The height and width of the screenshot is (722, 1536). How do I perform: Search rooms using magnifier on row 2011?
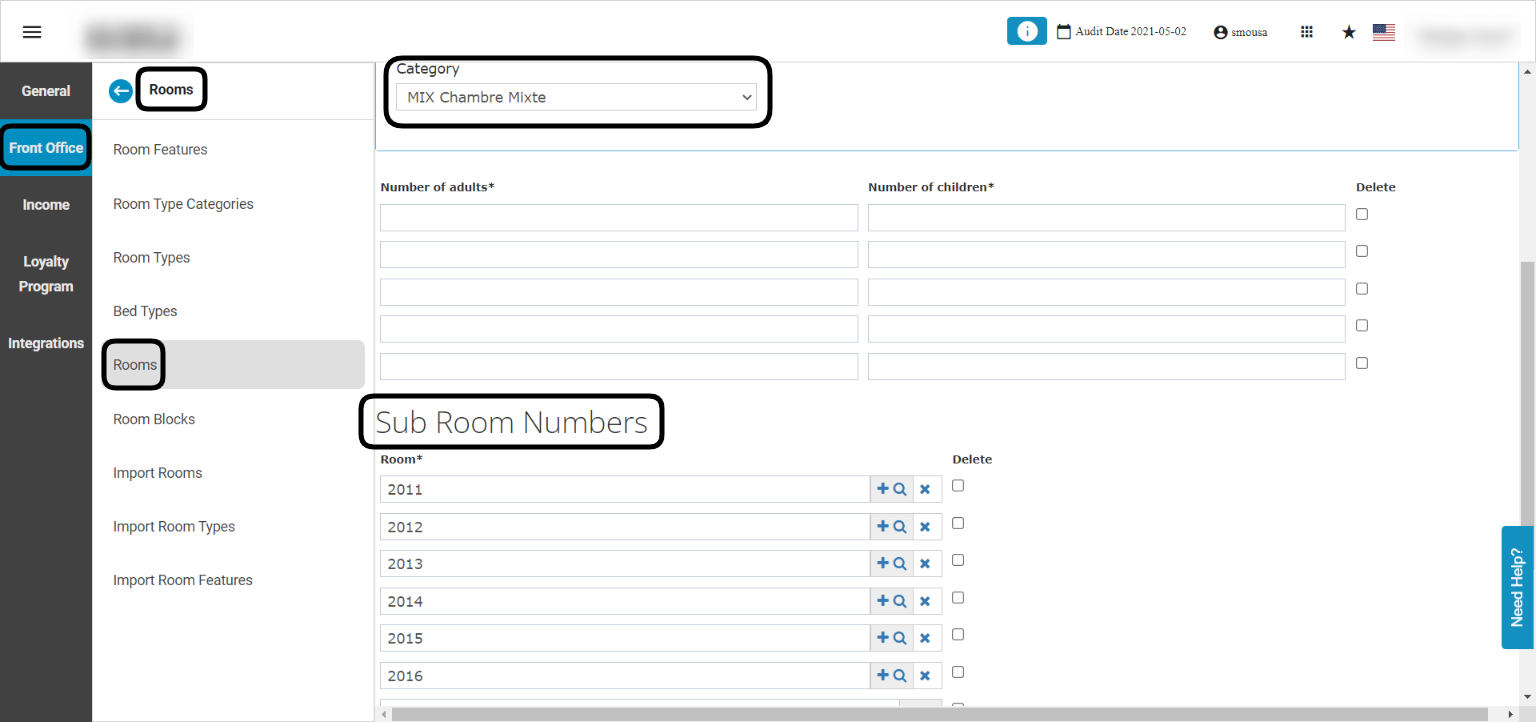point(900,489)
